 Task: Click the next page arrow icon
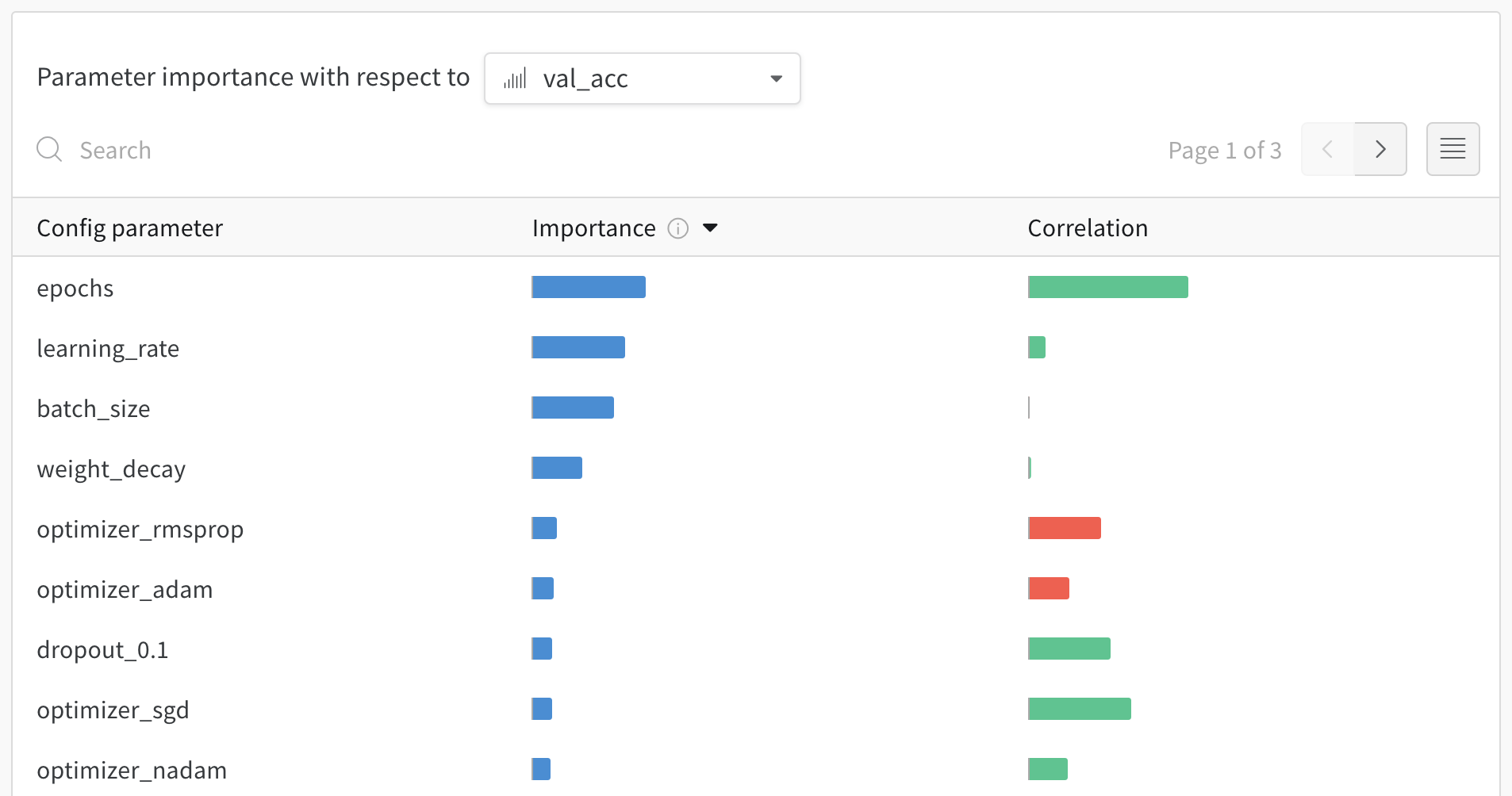pyautogui.click(x=1380, y=149)
